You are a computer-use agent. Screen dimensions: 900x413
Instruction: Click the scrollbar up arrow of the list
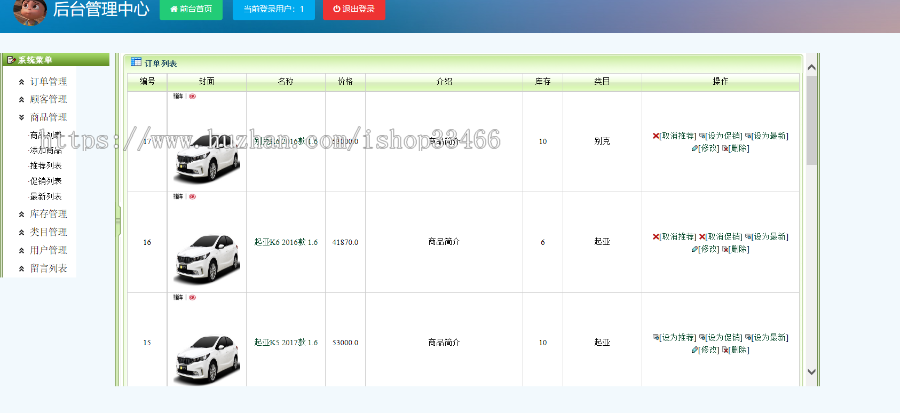pyautogui.click(x=811, y=67)
